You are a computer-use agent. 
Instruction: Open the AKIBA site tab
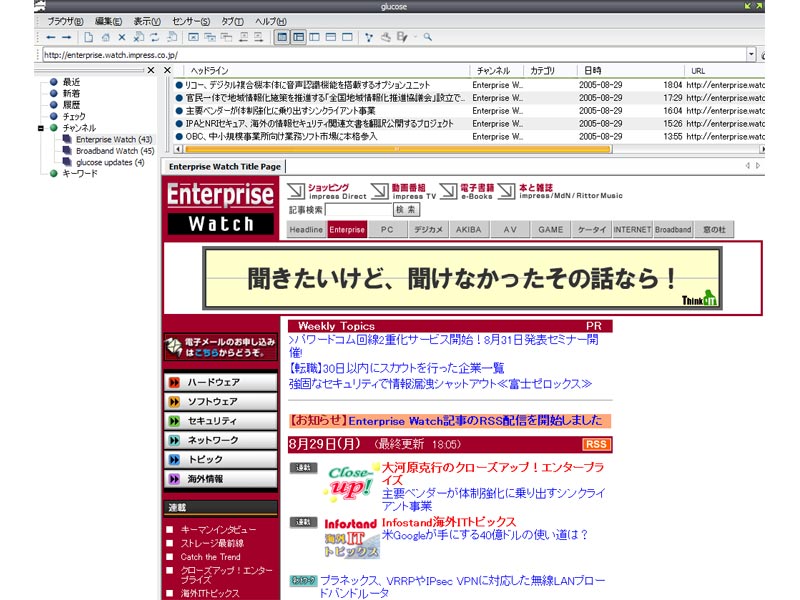[x=468, y=230]
